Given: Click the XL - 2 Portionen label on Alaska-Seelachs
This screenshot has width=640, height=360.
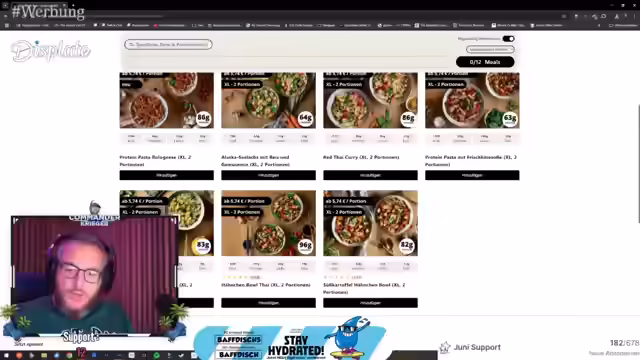Looking at the screenshot, I should (x=242, y=84).
